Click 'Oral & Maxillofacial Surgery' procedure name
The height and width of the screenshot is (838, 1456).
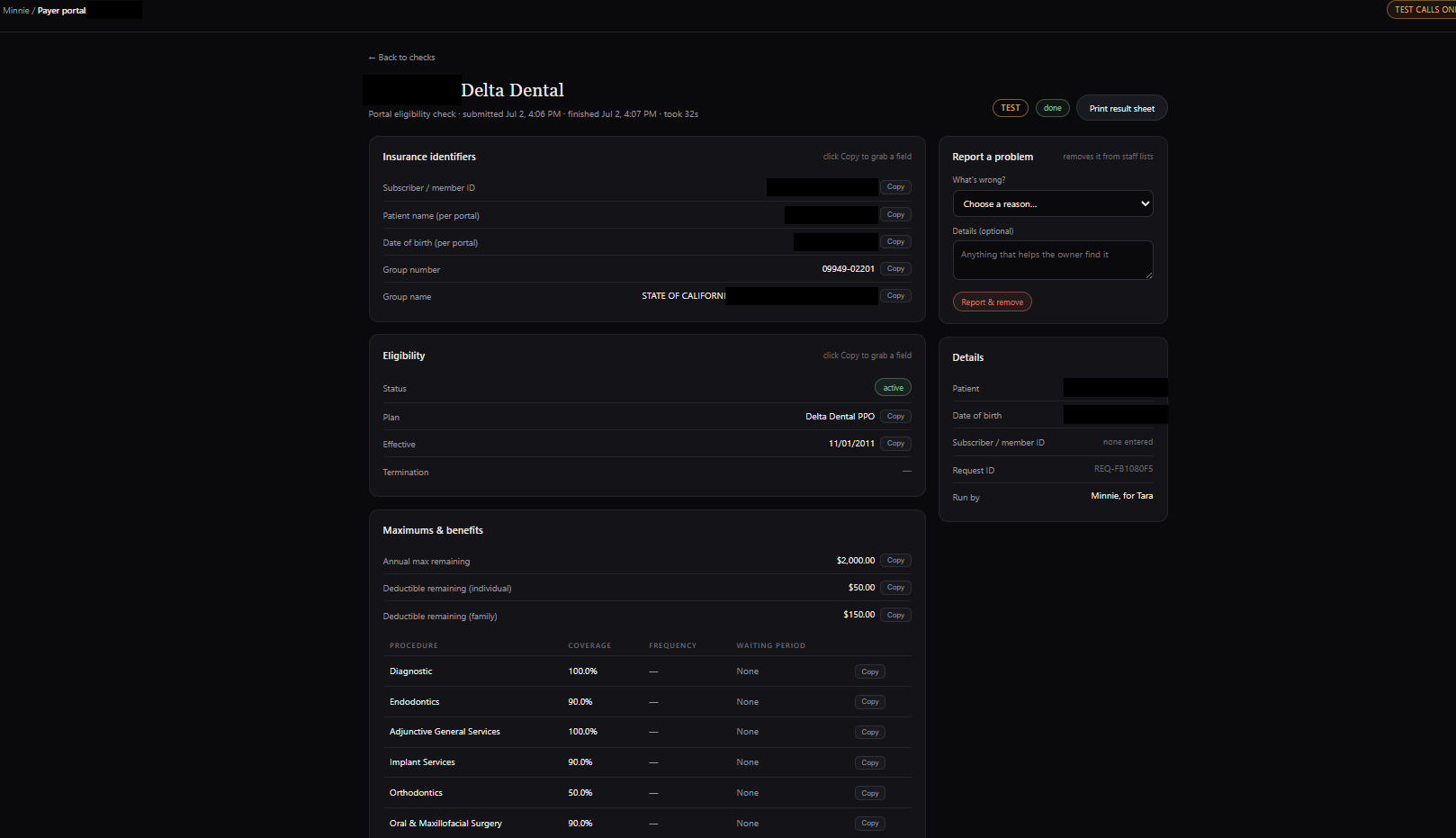(445, 824)
